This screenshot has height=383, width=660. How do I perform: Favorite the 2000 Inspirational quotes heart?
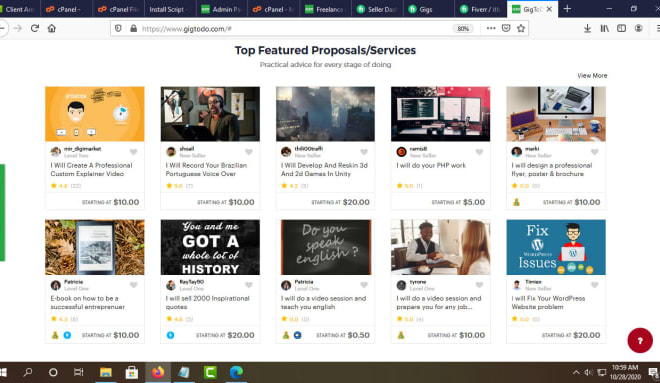click(x=249, y=285)
